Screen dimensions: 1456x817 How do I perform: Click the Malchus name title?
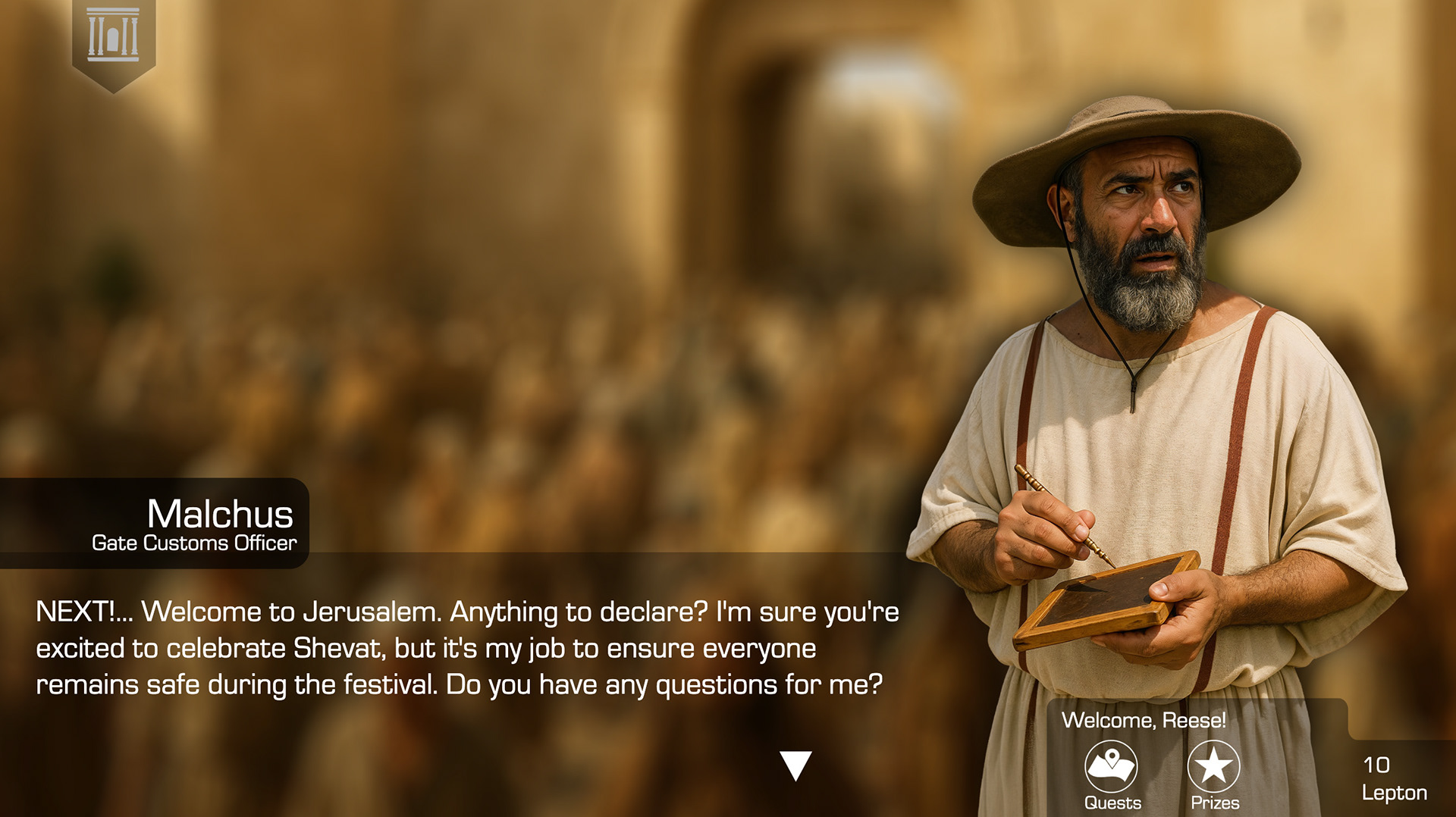pos(220,514)
